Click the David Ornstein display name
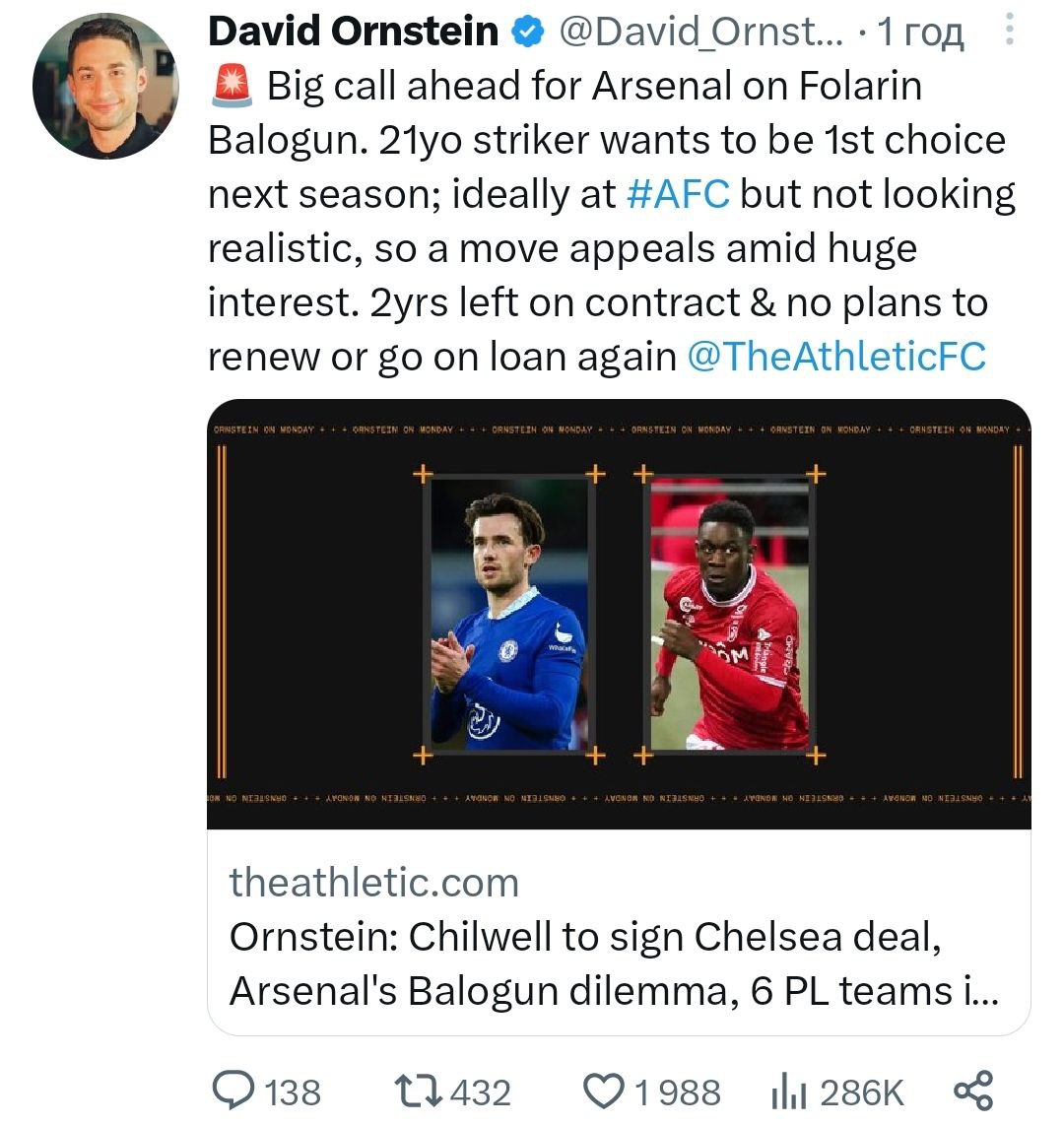Image resolution: width=1064 pixels, height=1125 pixels. (354, 33)
